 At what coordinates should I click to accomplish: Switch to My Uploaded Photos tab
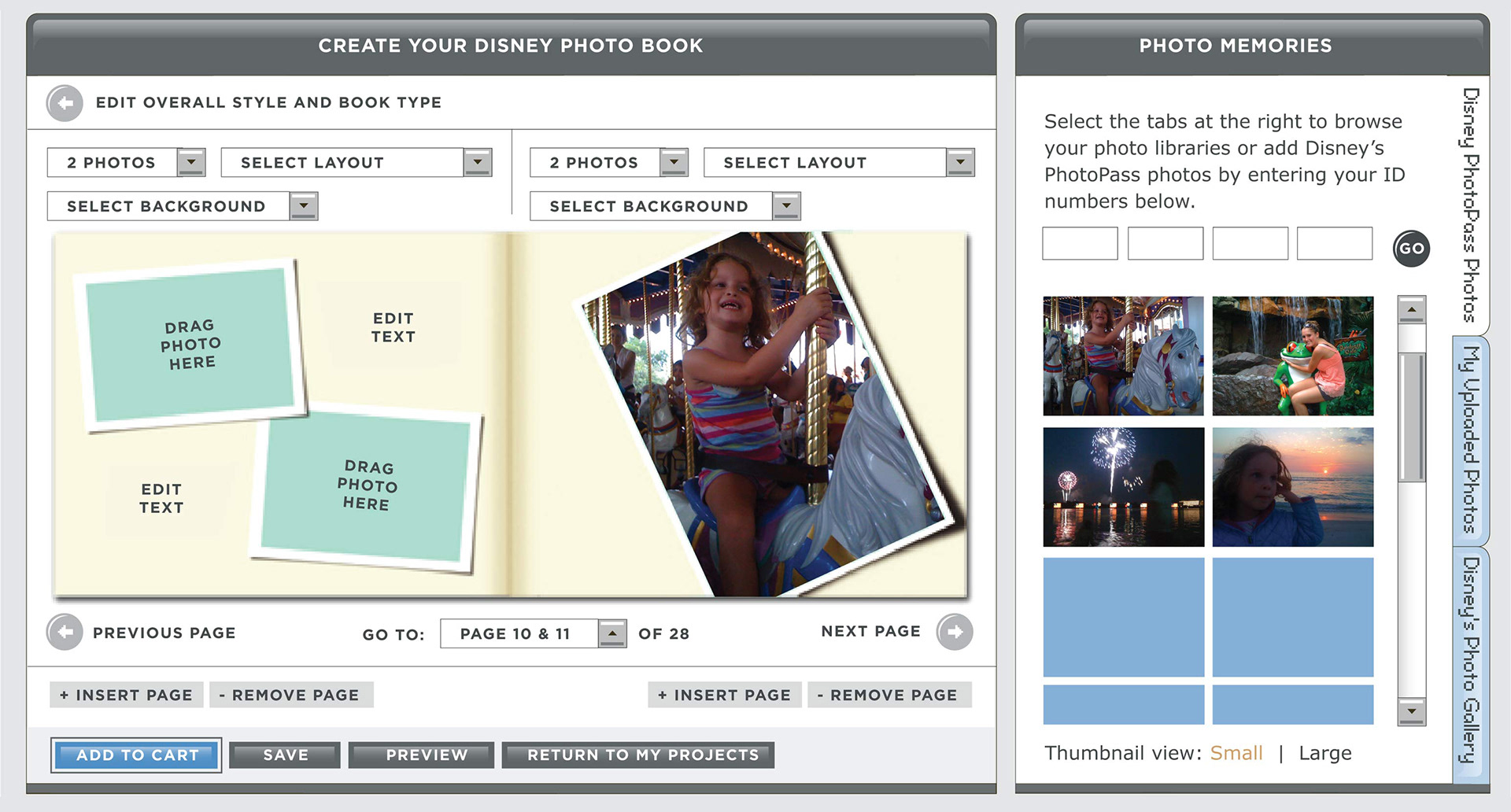pyautogui.click(x=1470, y=440)
